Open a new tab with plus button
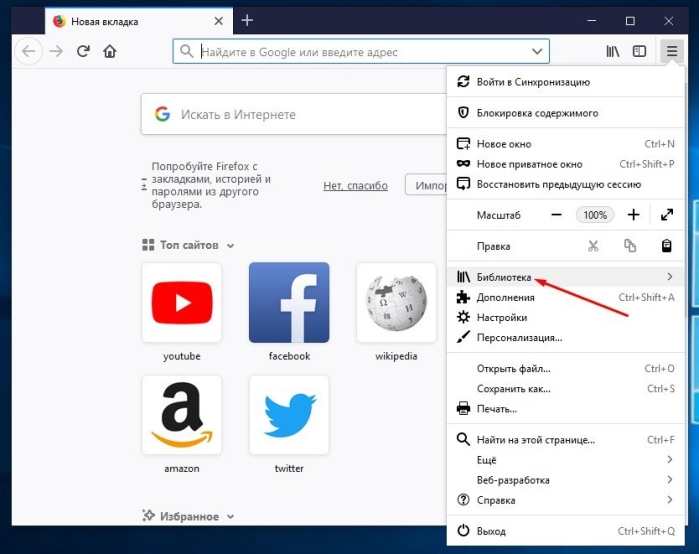699x554 pixels. [247, 21]
